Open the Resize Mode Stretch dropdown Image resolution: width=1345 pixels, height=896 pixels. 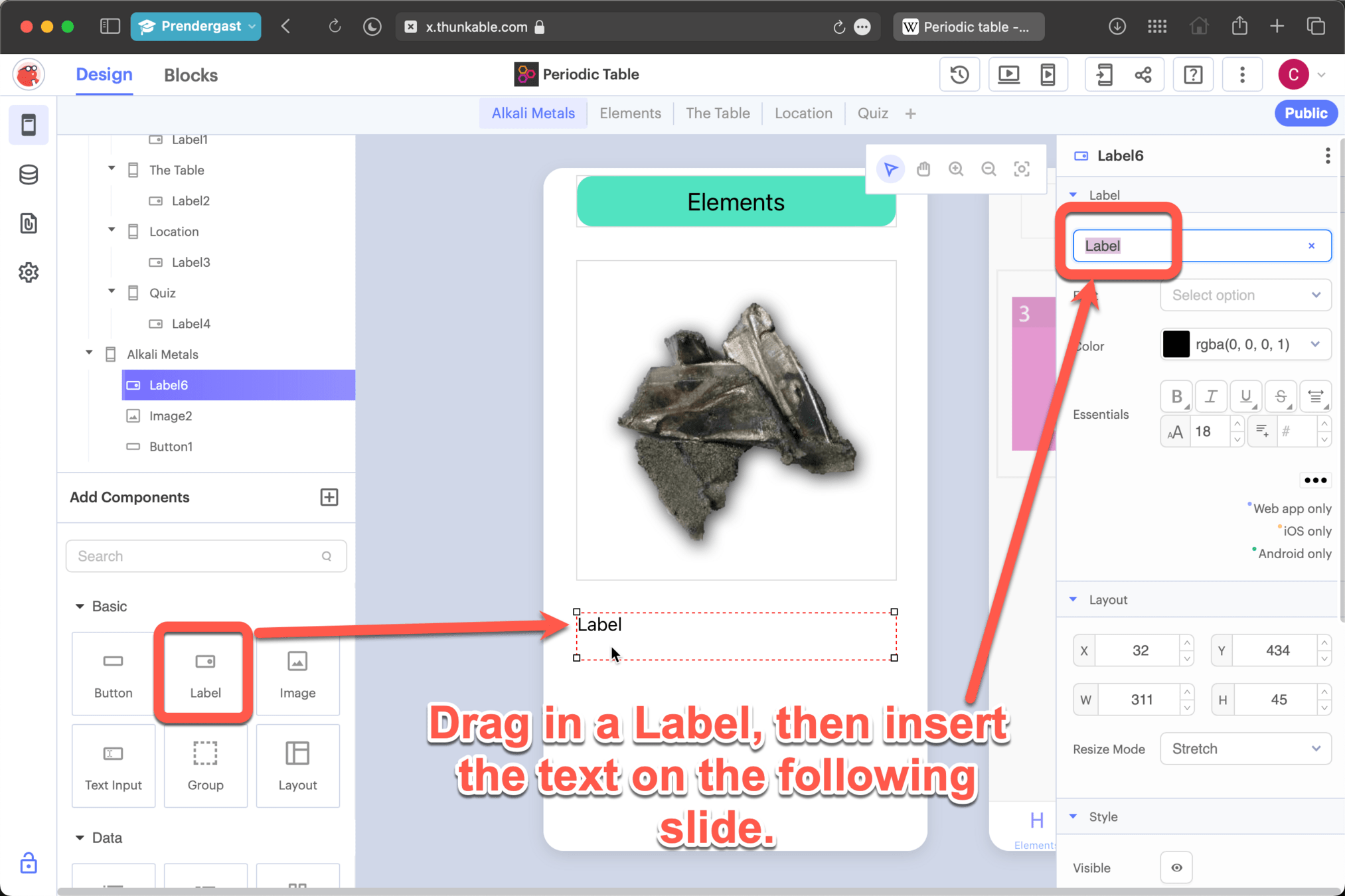[x=1245, y=749]
